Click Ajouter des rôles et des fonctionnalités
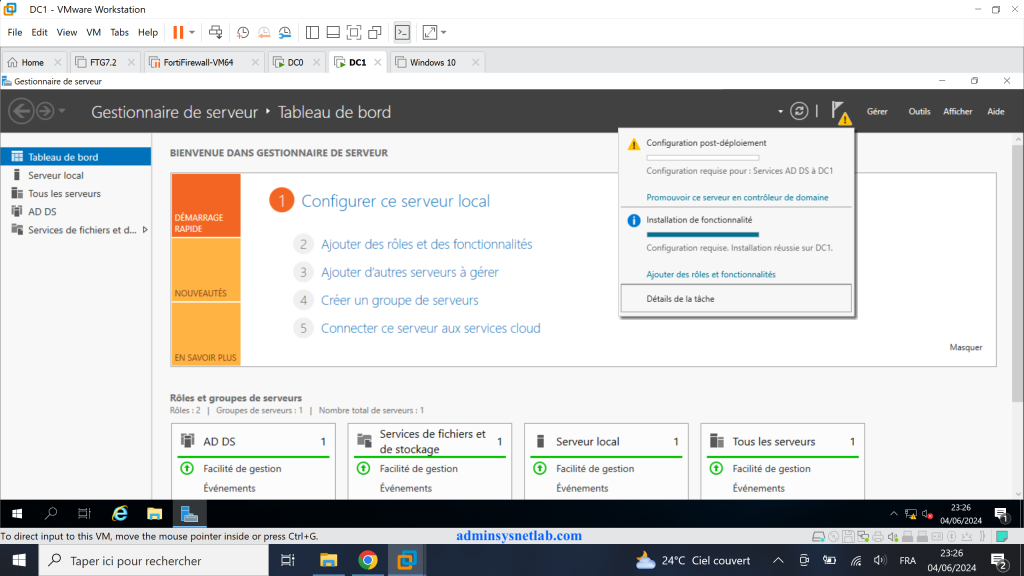The width and height of the screenshot is (1024, 576). (426, 244)
